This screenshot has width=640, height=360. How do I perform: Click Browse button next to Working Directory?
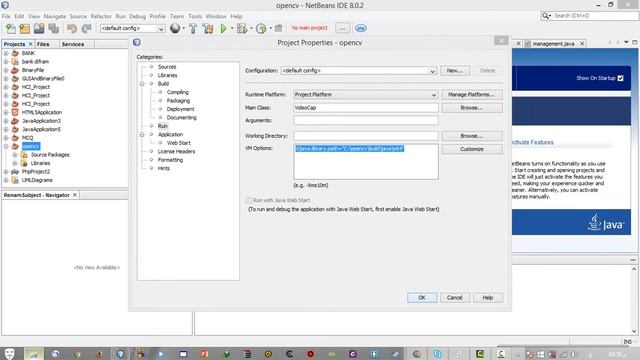pyautogui.click(x=471, y=136)
